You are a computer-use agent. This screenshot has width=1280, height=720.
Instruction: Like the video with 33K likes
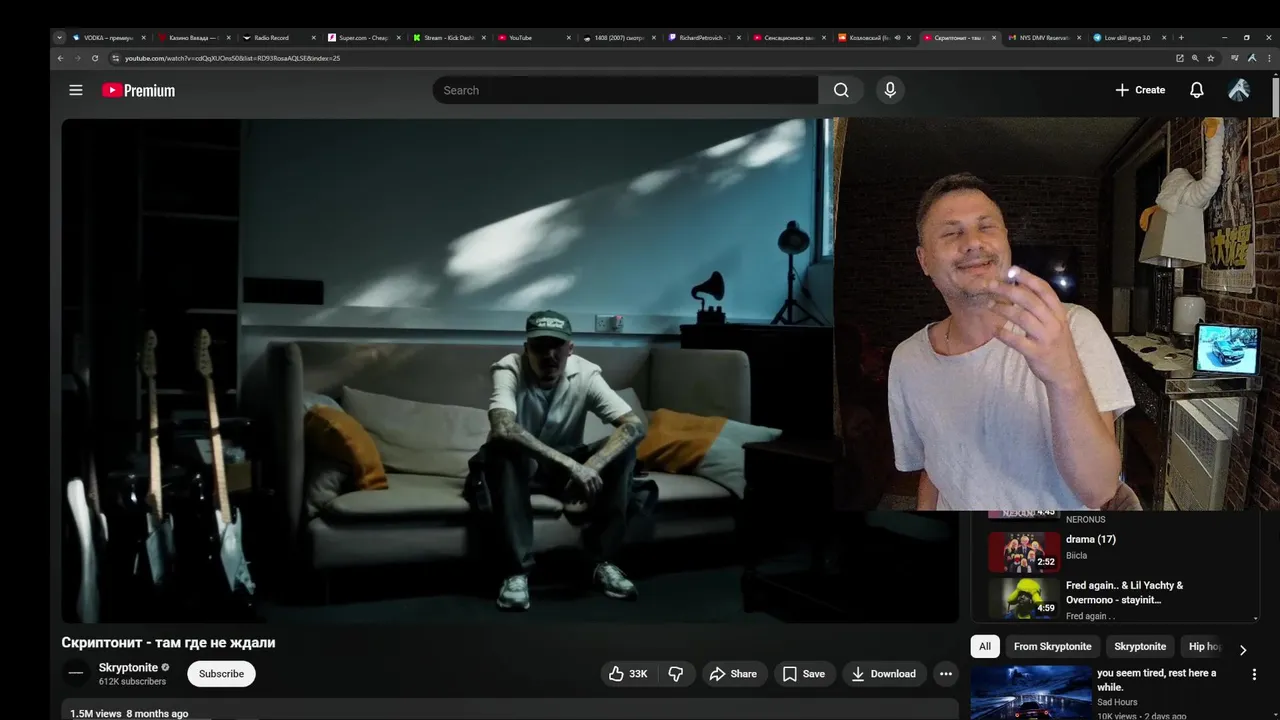628,674
